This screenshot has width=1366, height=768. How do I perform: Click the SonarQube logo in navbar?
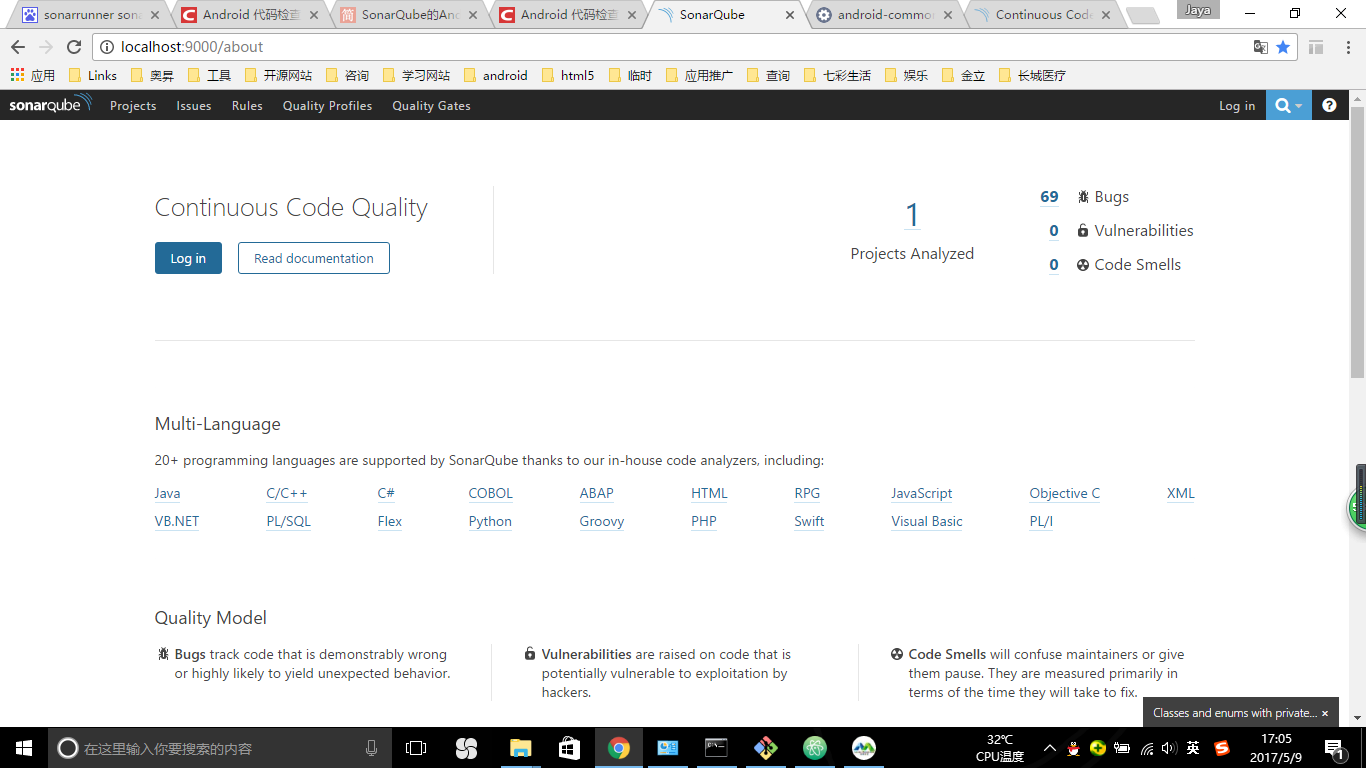[50, 104]
